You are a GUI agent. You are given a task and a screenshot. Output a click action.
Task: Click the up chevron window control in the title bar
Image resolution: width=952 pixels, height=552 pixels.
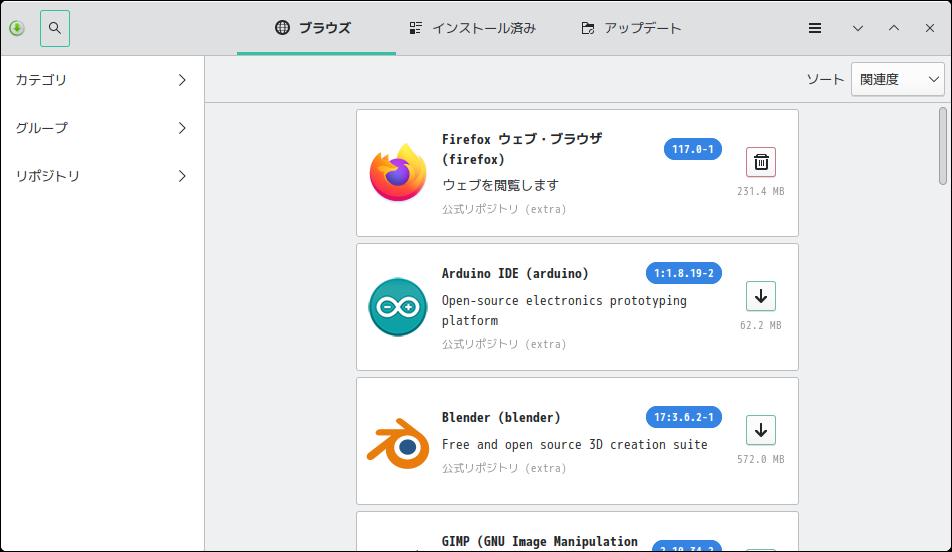(x=894, y=28)
